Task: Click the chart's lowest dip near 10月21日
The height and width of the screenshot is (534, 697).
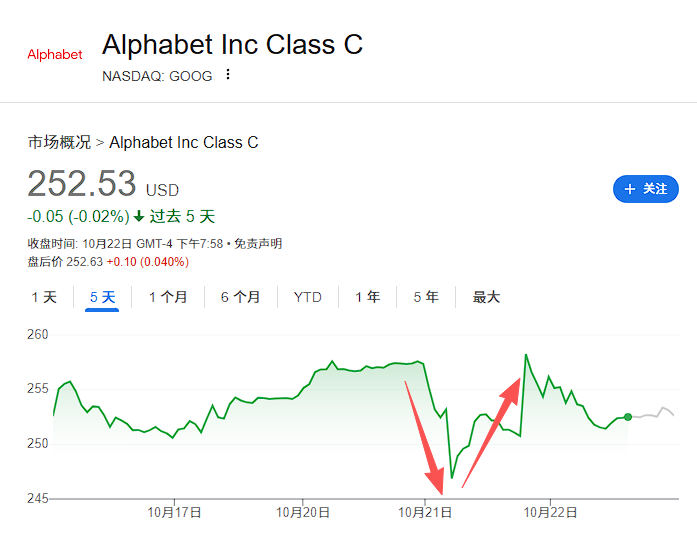Action: [x=452, y=478]
